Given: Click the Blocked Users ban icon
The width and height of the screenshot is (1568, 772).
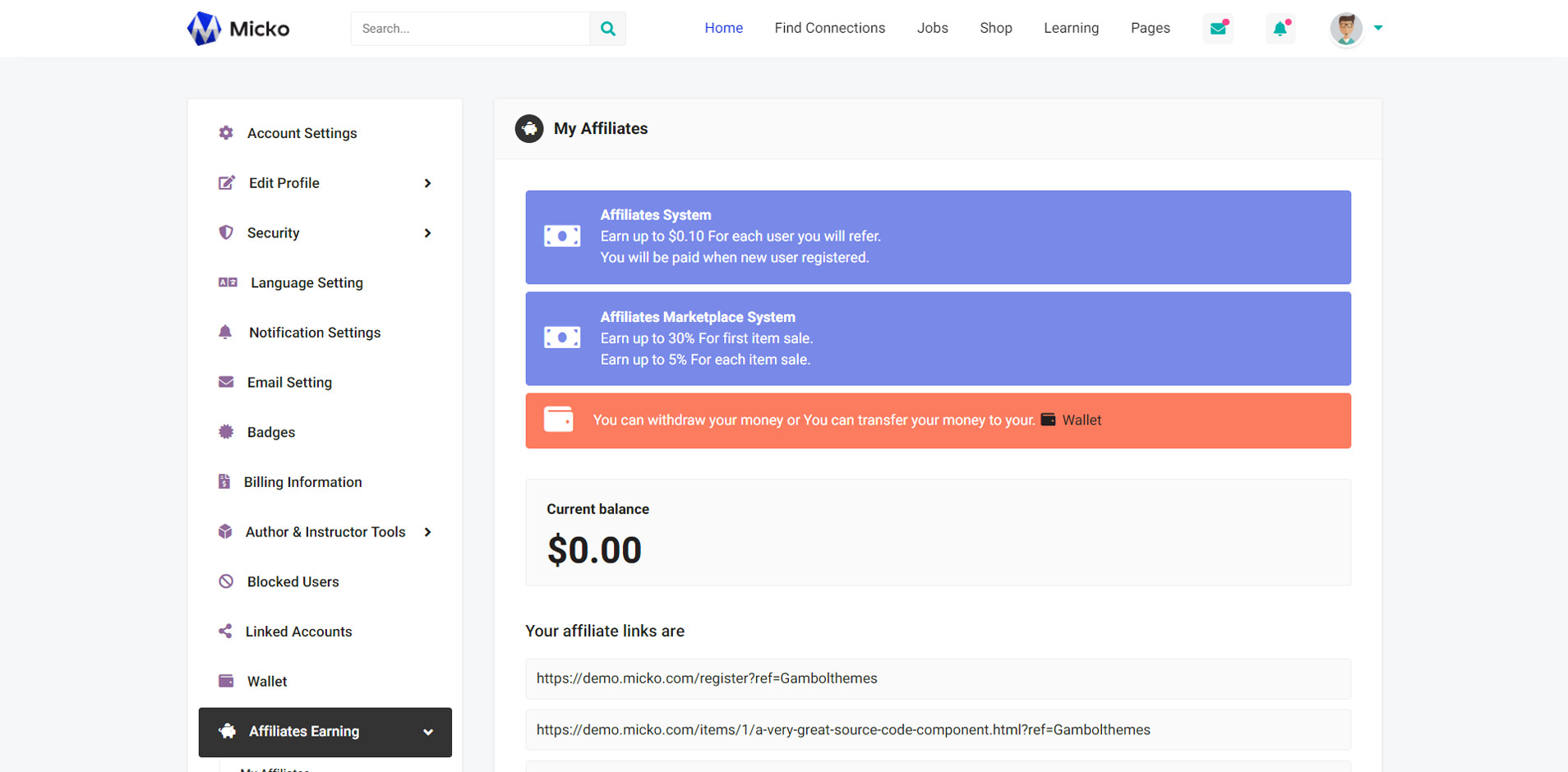Looking at the screenshot, I should click(x=226, y=581).
